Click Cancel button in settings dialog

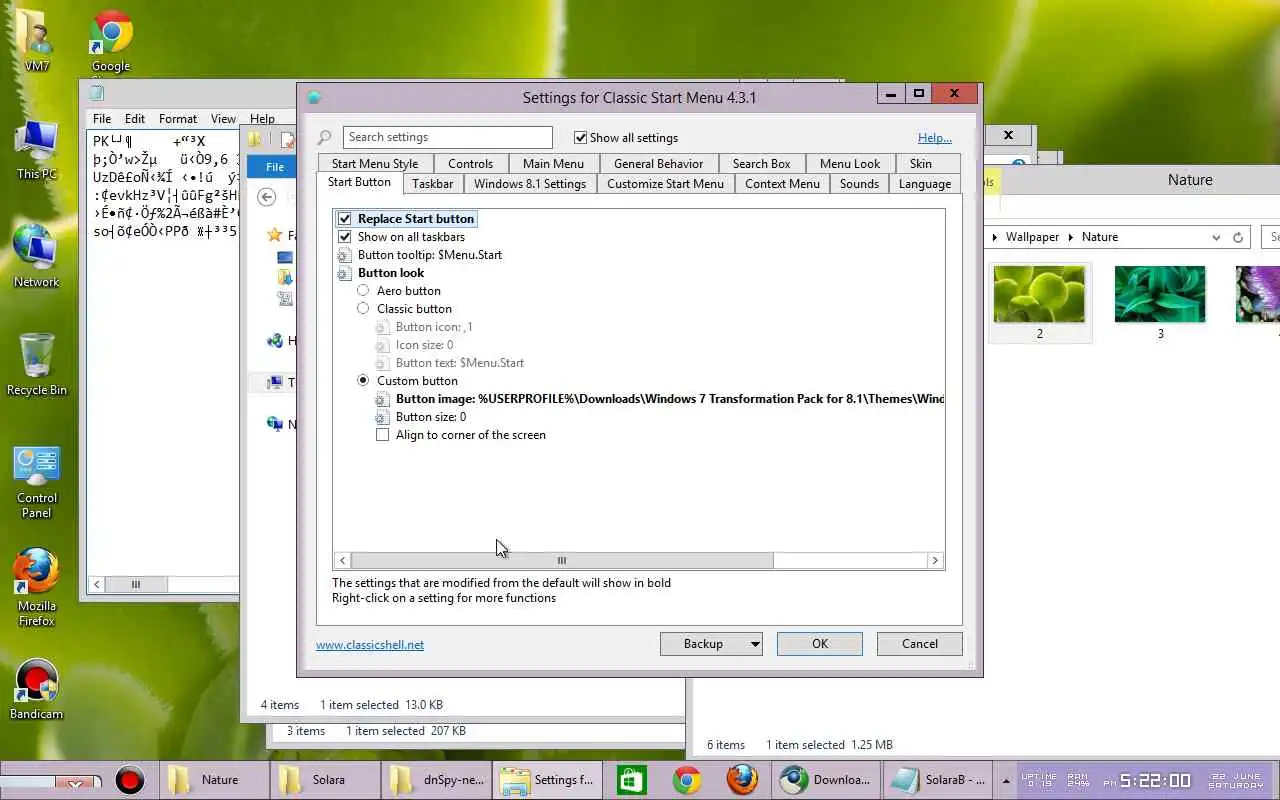[920, 644]
